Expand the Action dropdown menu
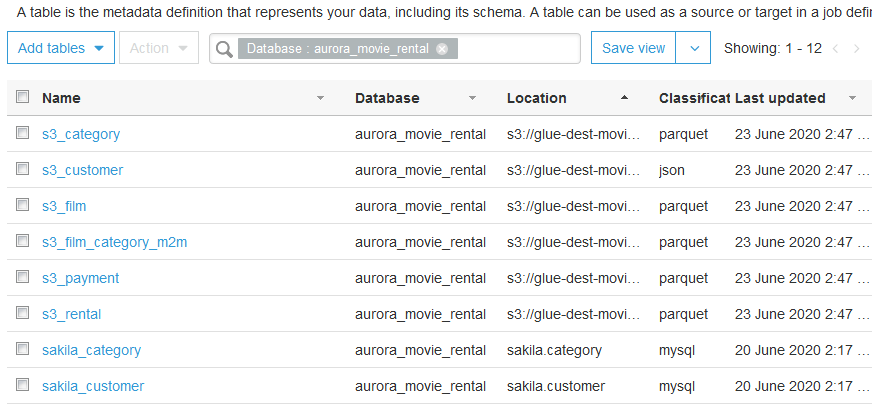 (x=158, y=48)
